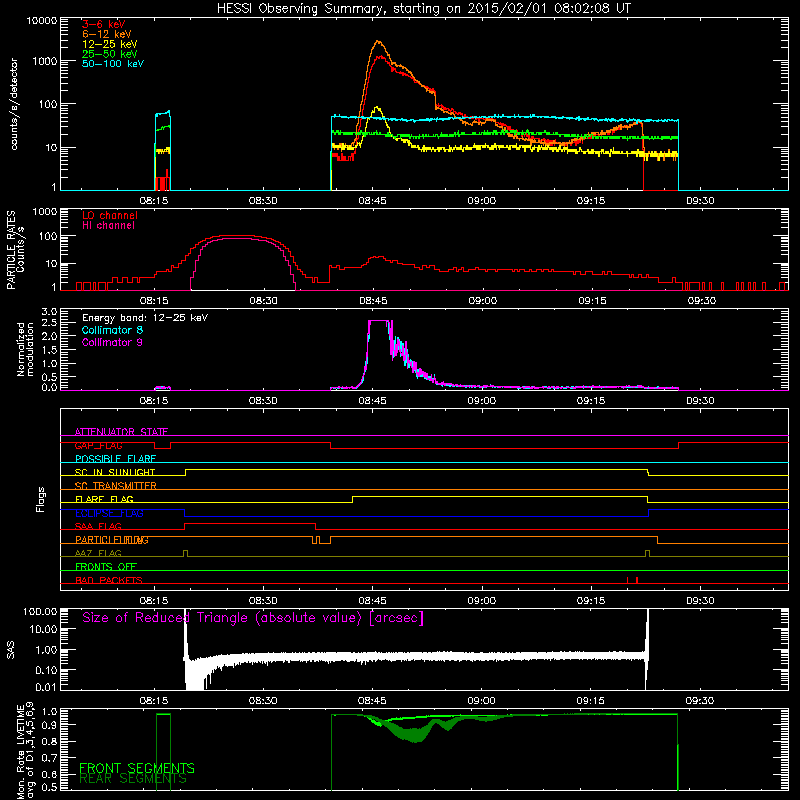Click the SC TRANSMITTER flag label

click(x=116, y=486)
